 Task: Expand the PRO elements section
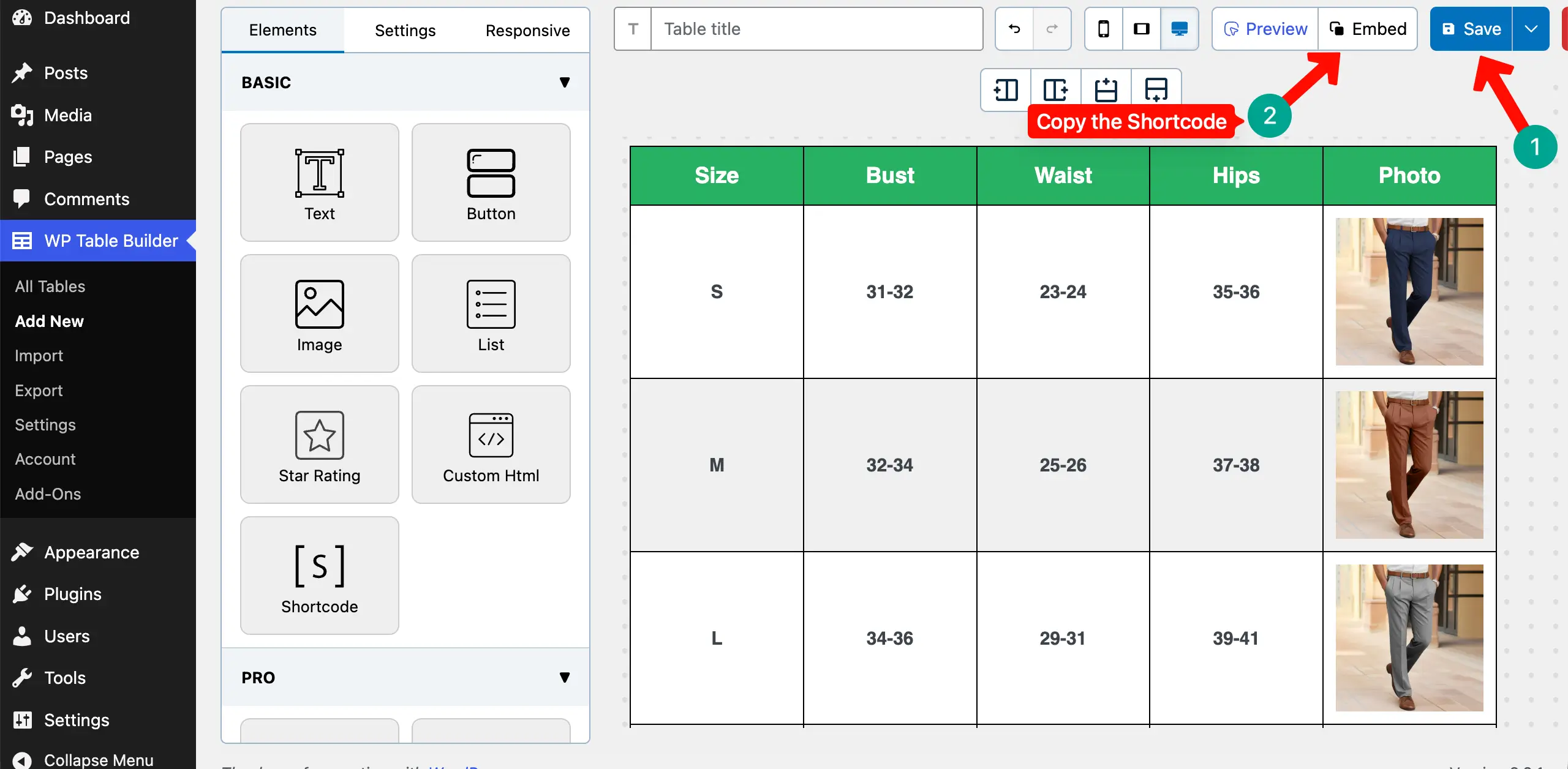click(565, 677)
